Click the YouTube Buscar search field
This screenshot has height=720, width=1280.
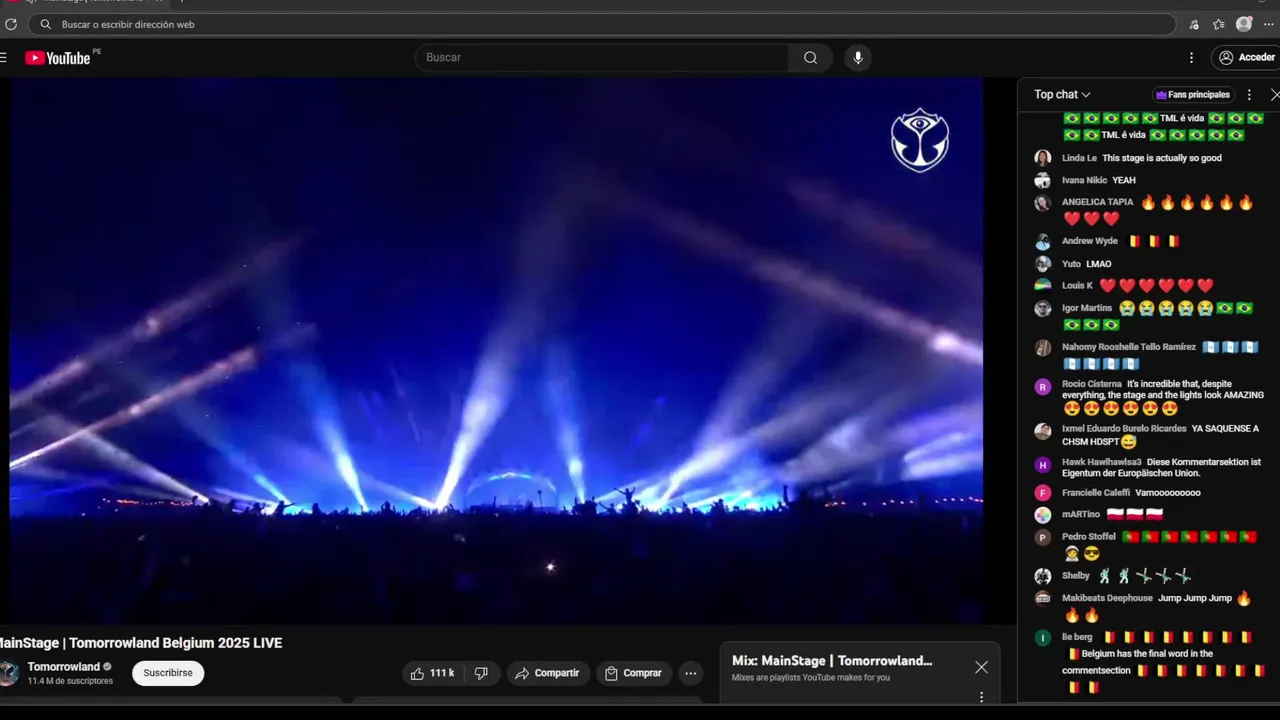(603, 58)
